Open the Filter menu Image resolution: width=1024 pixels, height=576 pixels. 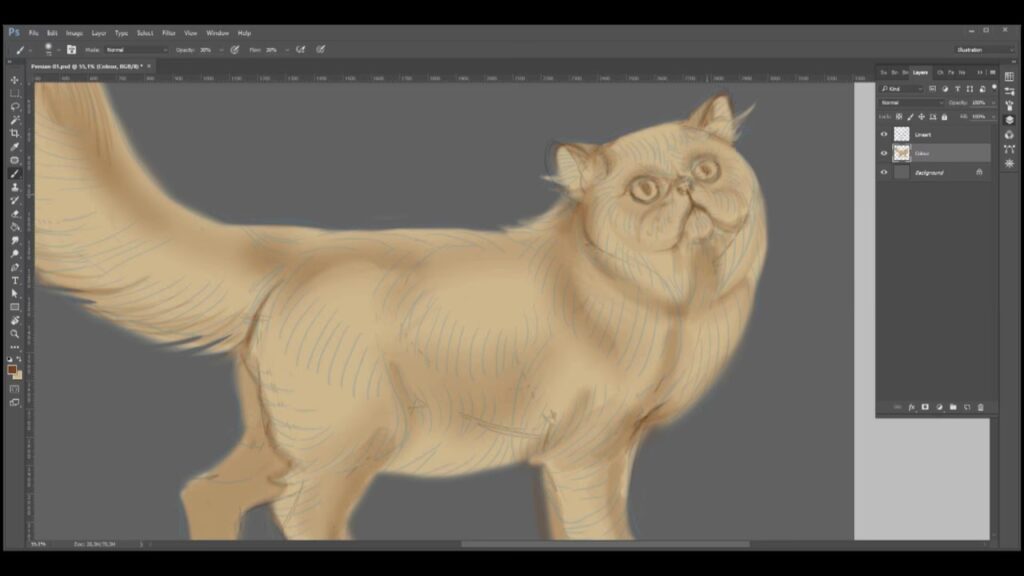[169, 33]
